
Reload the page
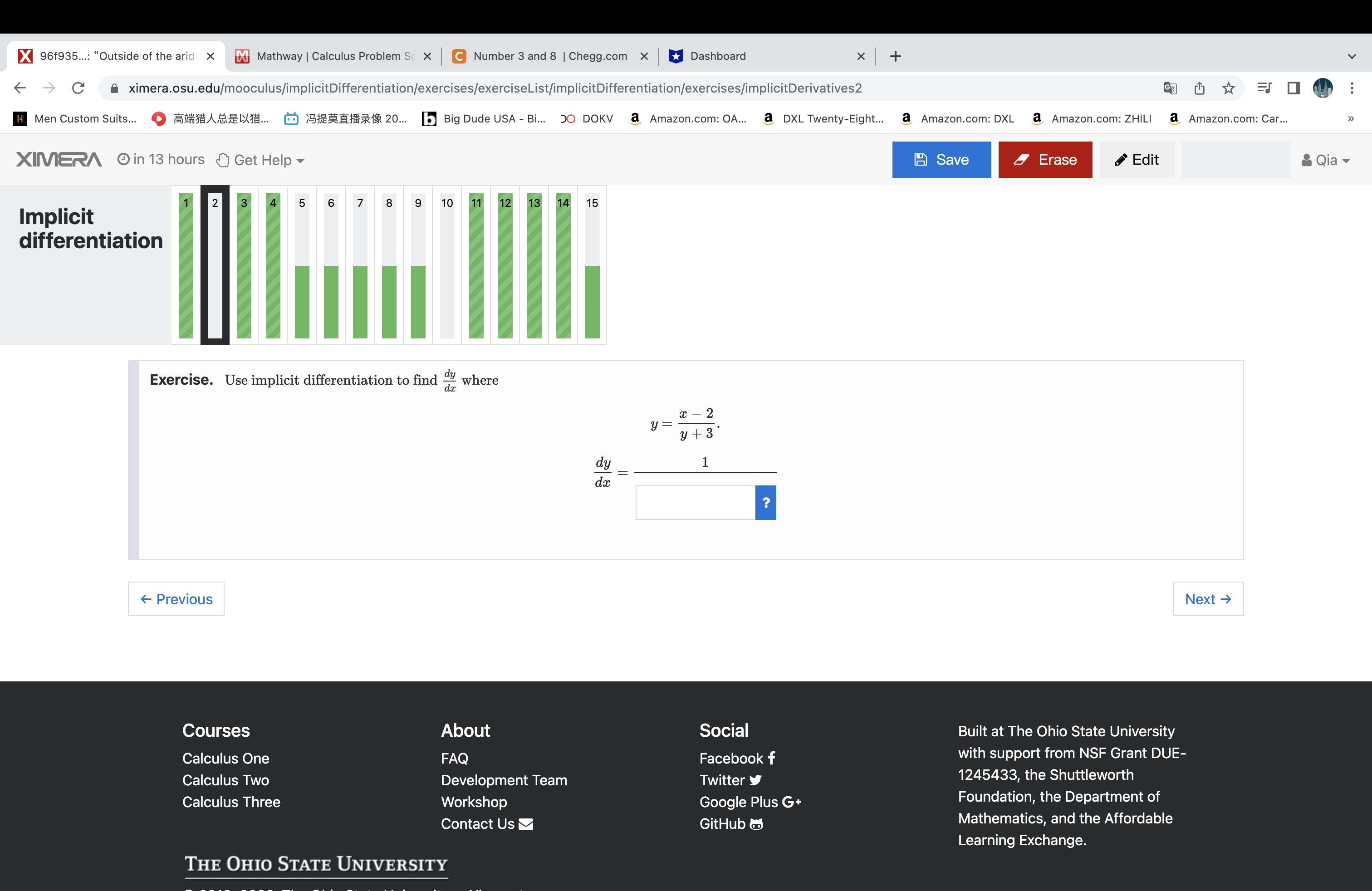[x=78, y=88]
